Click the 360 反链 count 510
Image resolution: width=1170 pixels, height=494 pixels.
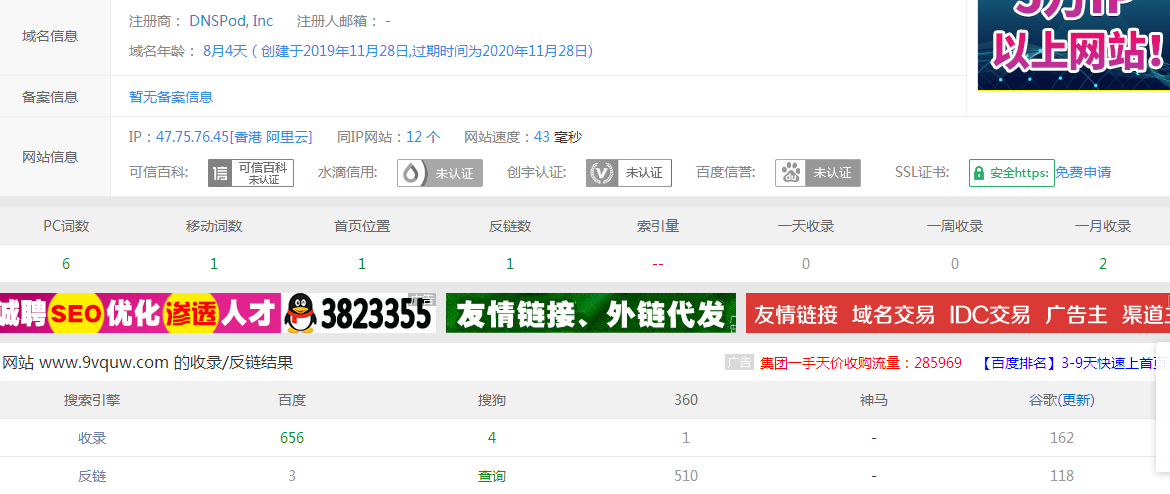tap(686, 475)
